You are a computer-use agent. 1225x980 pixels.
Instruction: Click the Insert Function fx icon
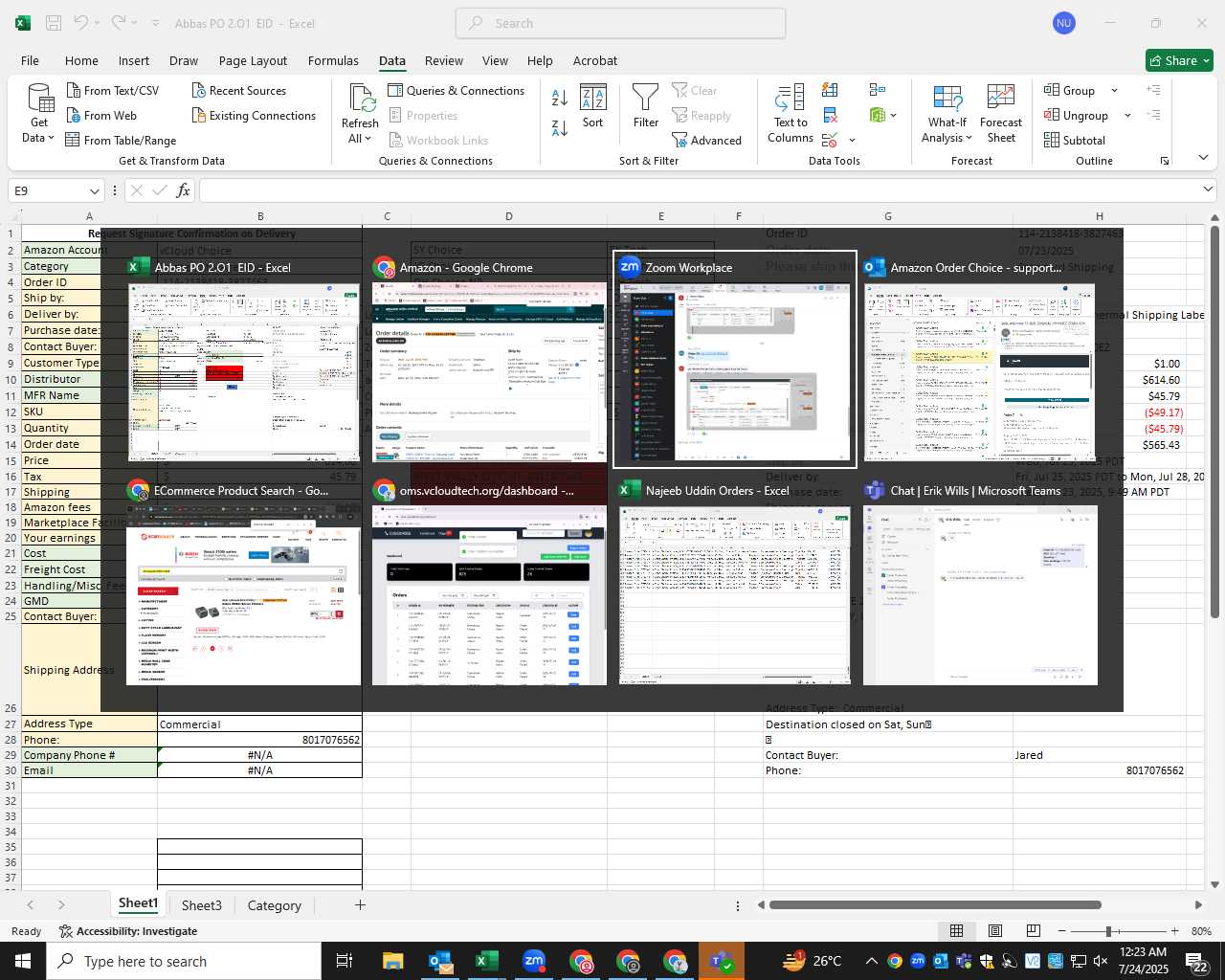coord(183,190)
